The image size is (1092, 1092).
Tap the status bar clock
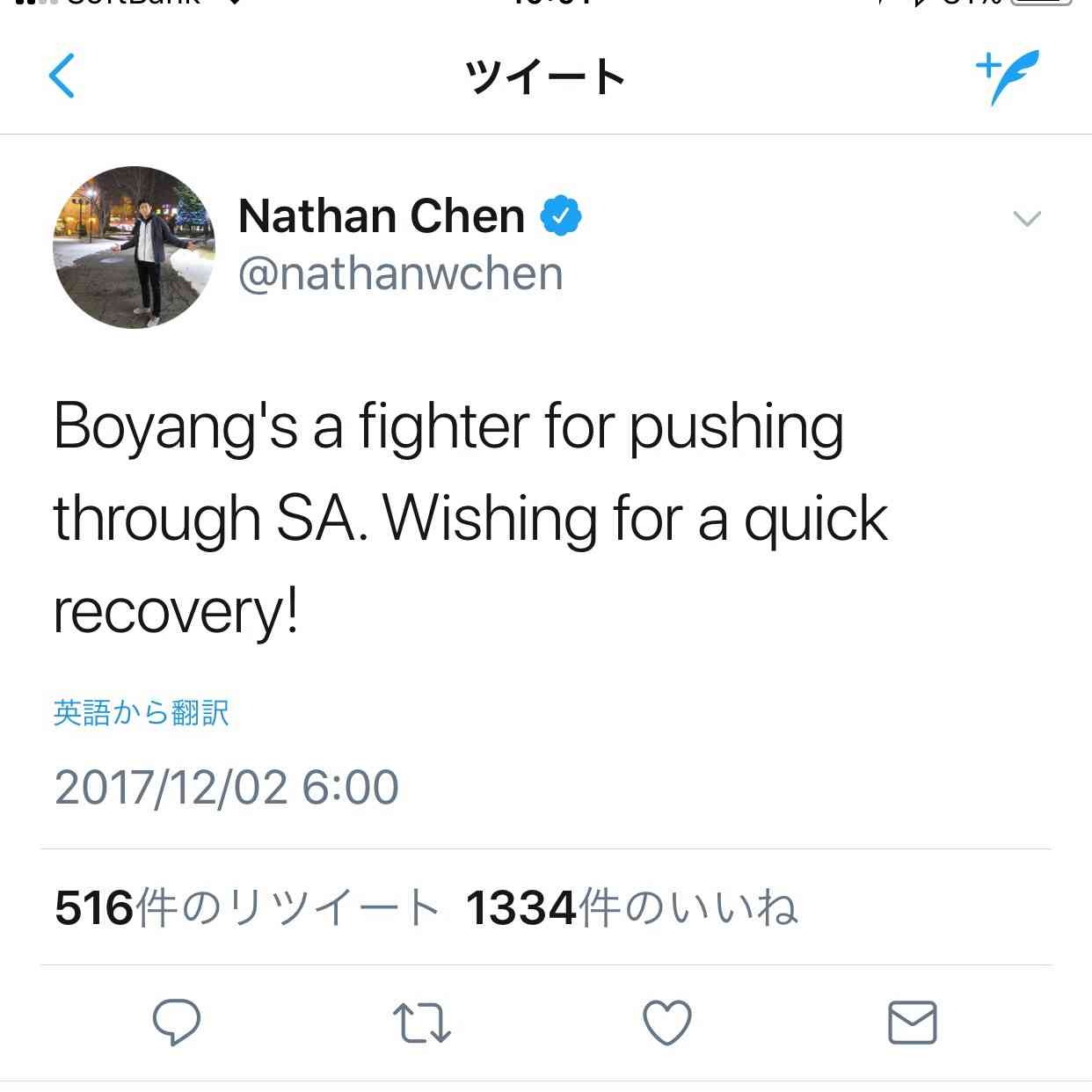546,4
